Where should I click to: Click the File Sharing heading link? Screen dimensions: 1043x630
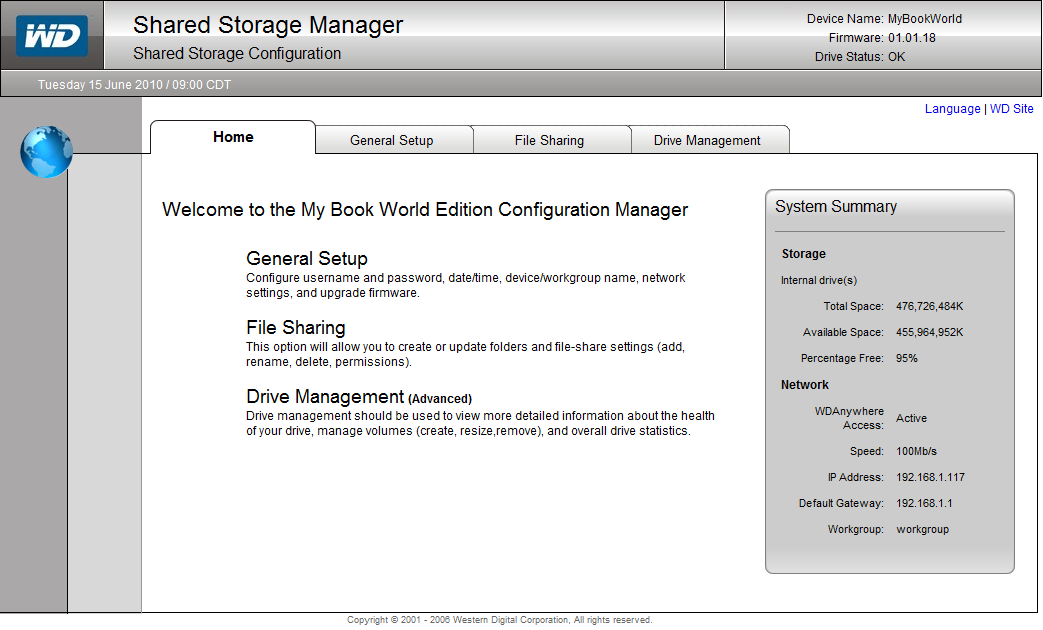coord(295,327)
